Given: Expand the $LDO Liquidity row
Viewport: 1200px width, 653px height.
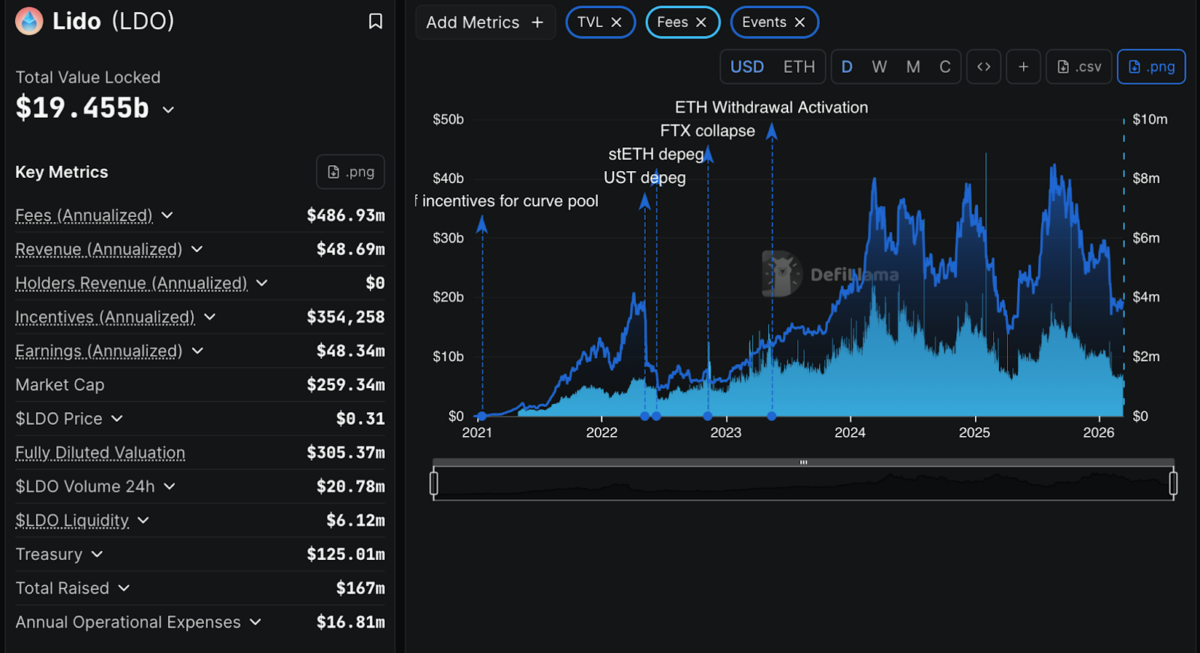Looking at the screenshot, I should 143,520.
